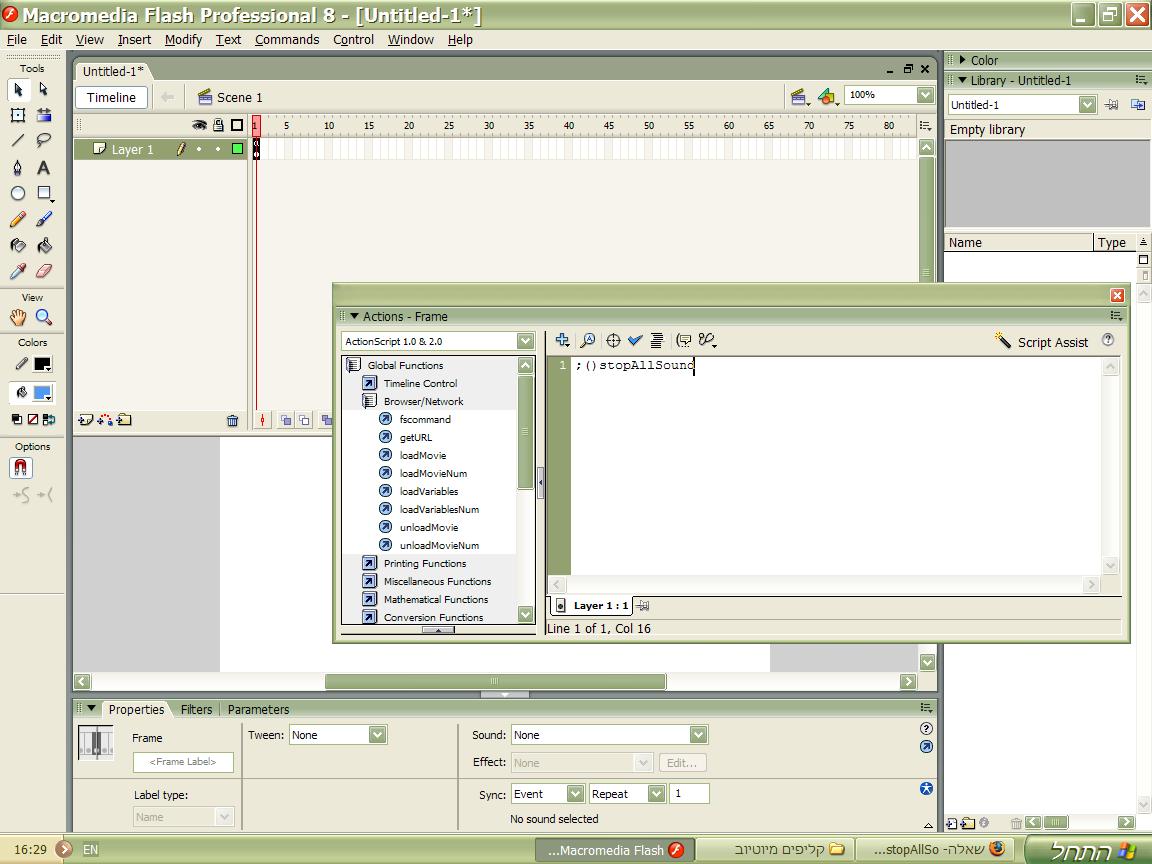Select the Paint Bucket tool
Viewport: 1152px width, 864px height.
click(44, 245)
